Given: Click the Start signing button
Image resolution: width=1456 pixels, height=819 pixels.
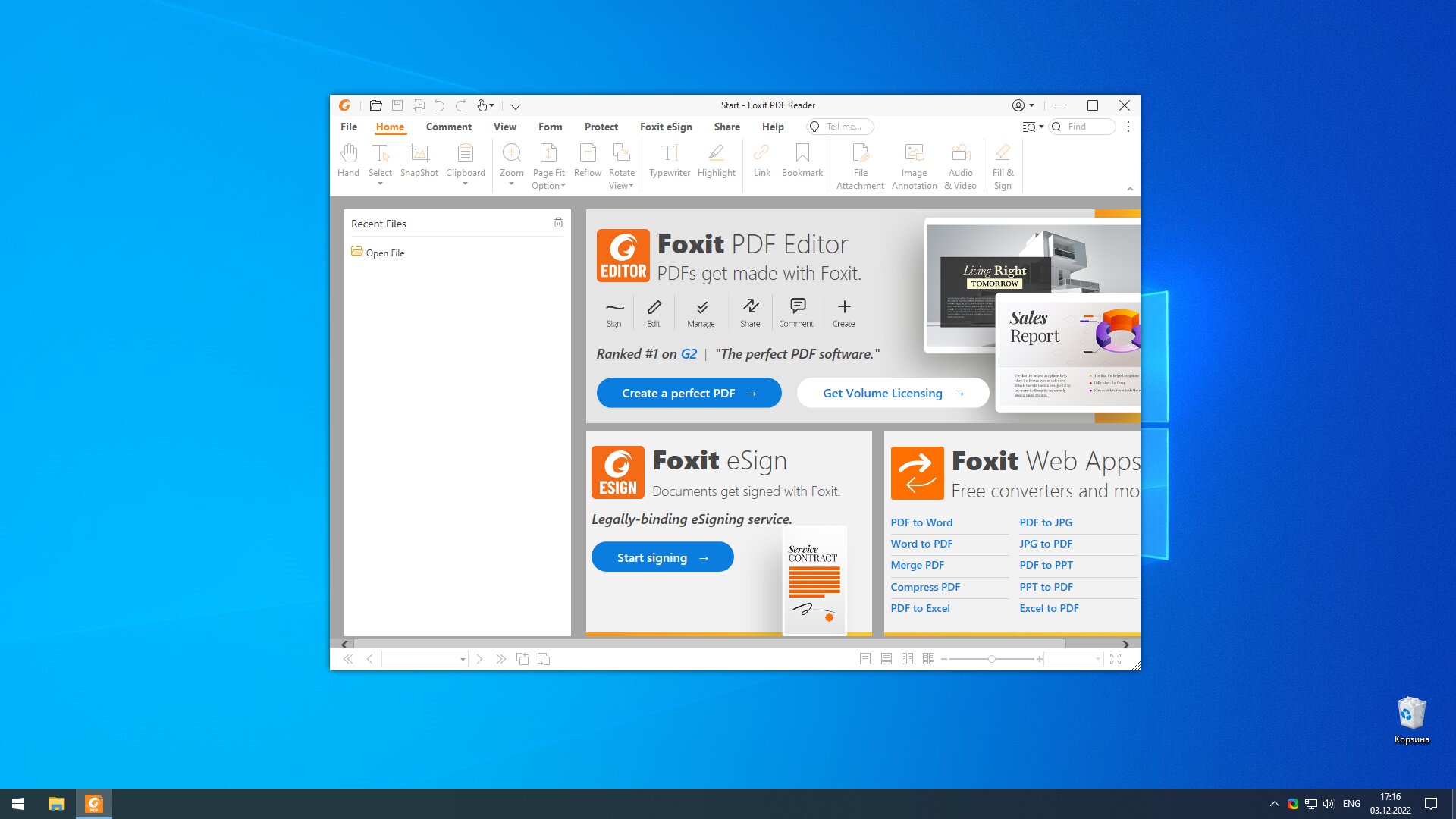Looking at the screenshot, I should click(662, 557).
